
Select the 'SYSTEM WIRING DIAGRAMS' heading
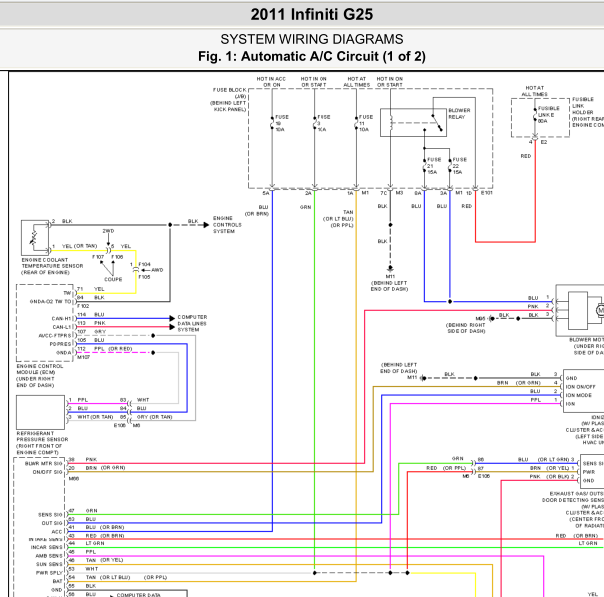[312, 39]
